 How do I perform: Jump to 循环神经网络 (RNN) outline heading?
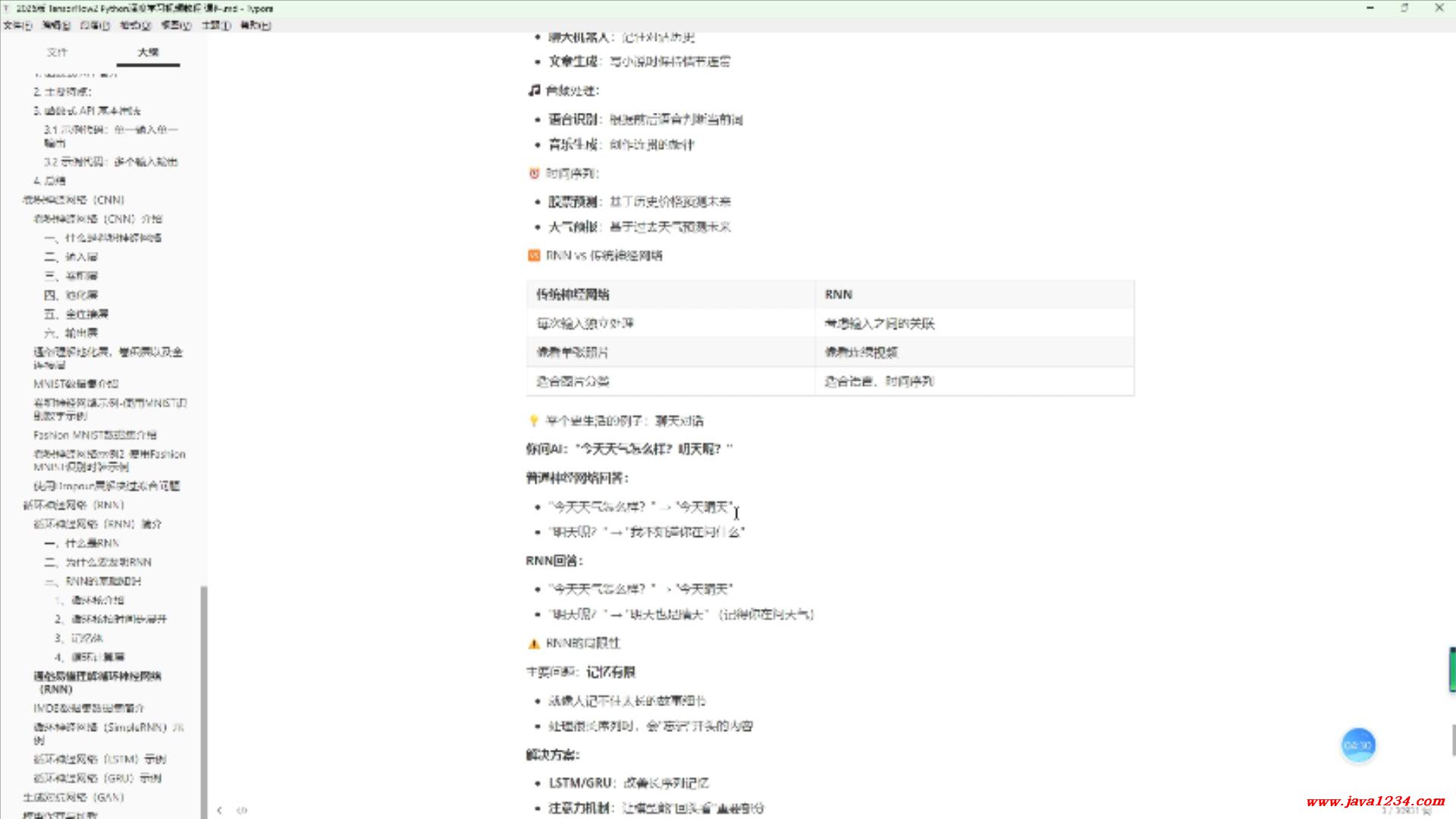(x=74, y=505)
